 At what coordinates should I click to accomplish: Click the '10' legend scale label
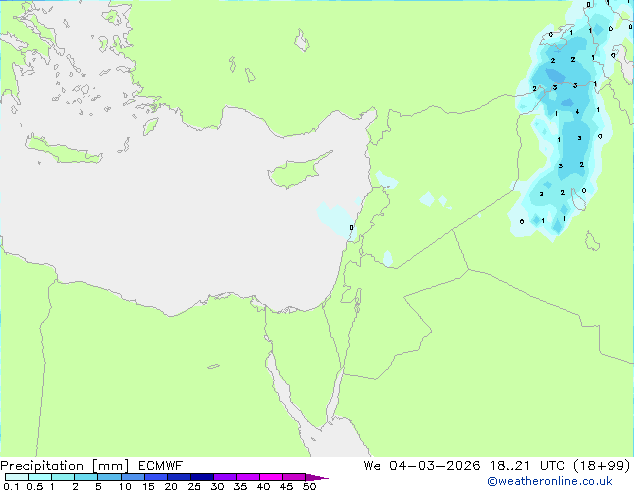(125, 486)
